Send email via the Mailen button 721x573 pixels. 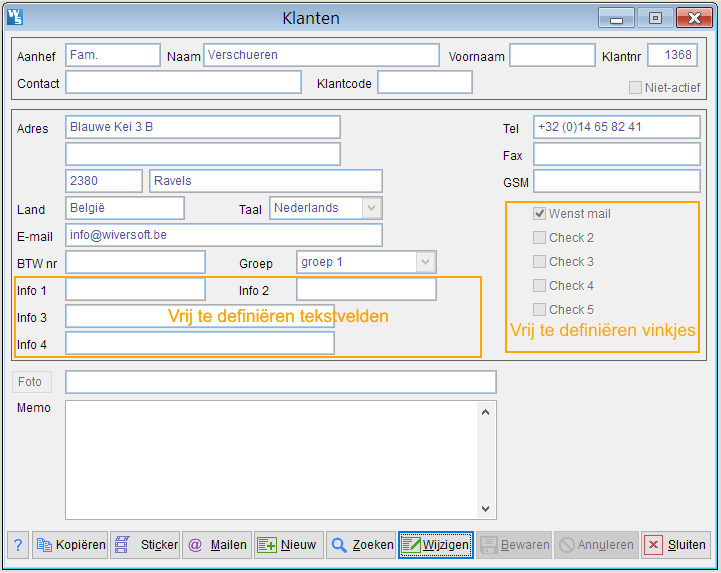(x=217, y=545)
